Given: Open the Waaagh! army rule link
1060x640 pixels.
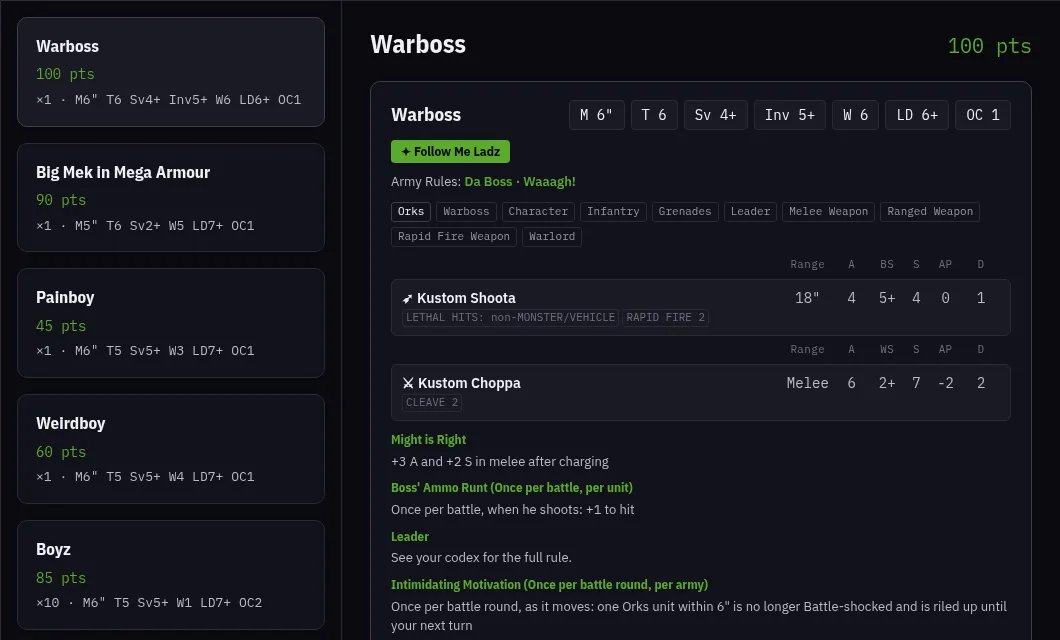Looking at the screenshot, I should pos(549,182).
